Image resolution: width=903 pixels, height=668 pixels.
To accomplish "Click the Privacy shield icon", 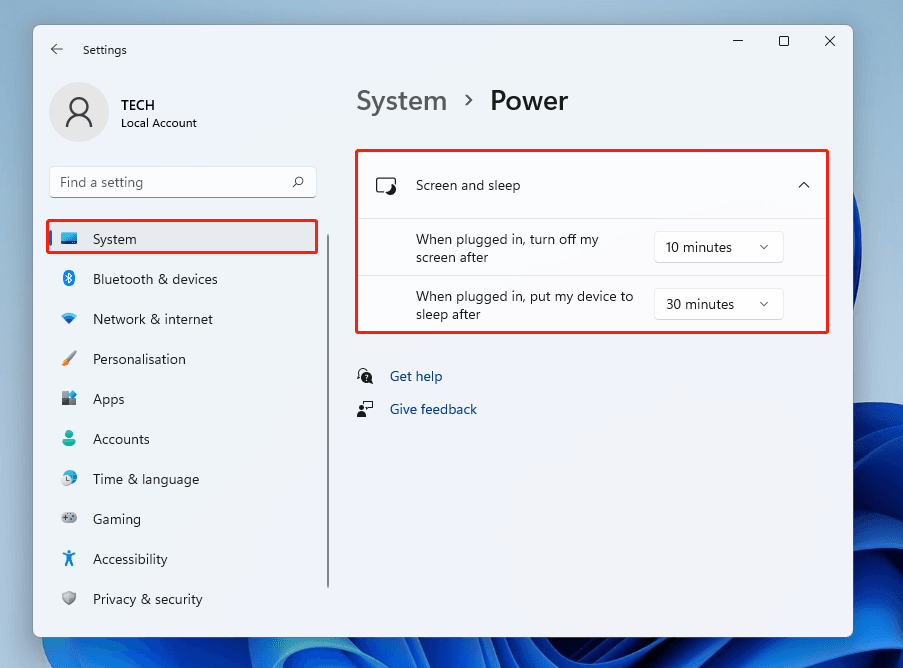I will click(69, 598).
